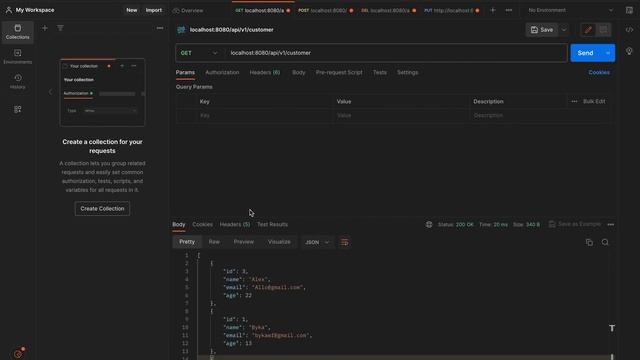
Task: Click Save as Example
Action: tap(575, 224)
